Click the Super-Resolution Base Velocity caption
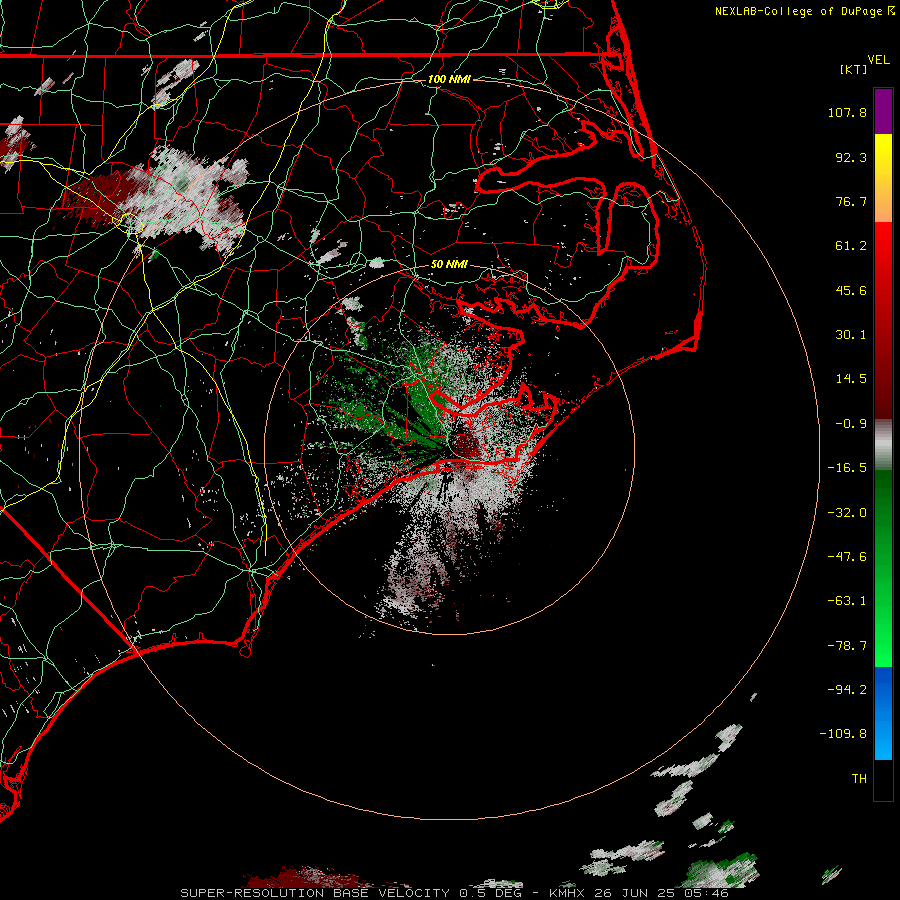Image resolution: width=900 pixels, height=900 pixels. (x=454, y=893)
